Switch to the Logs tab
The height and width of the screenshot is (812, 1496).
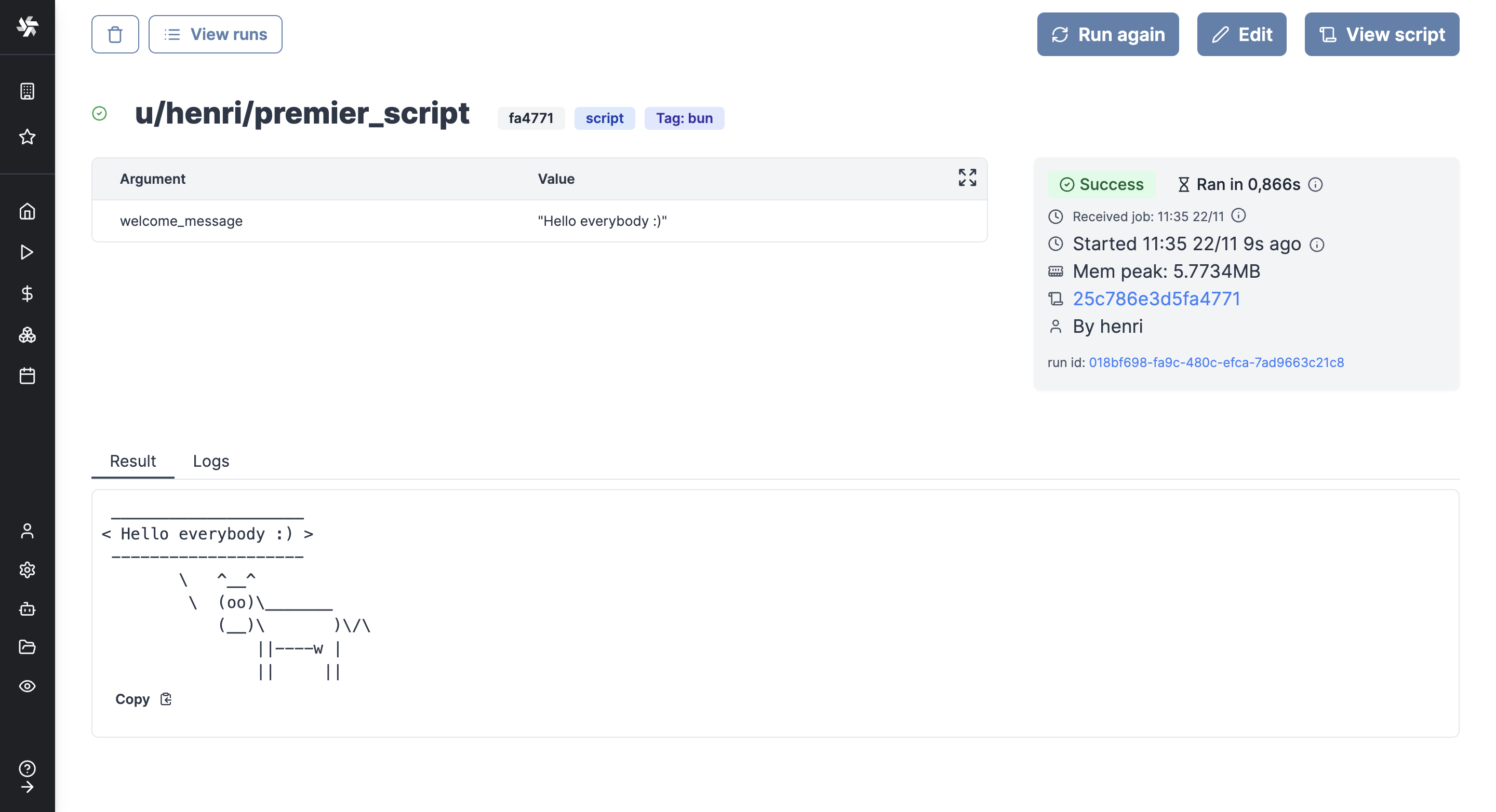coord(211,461)
